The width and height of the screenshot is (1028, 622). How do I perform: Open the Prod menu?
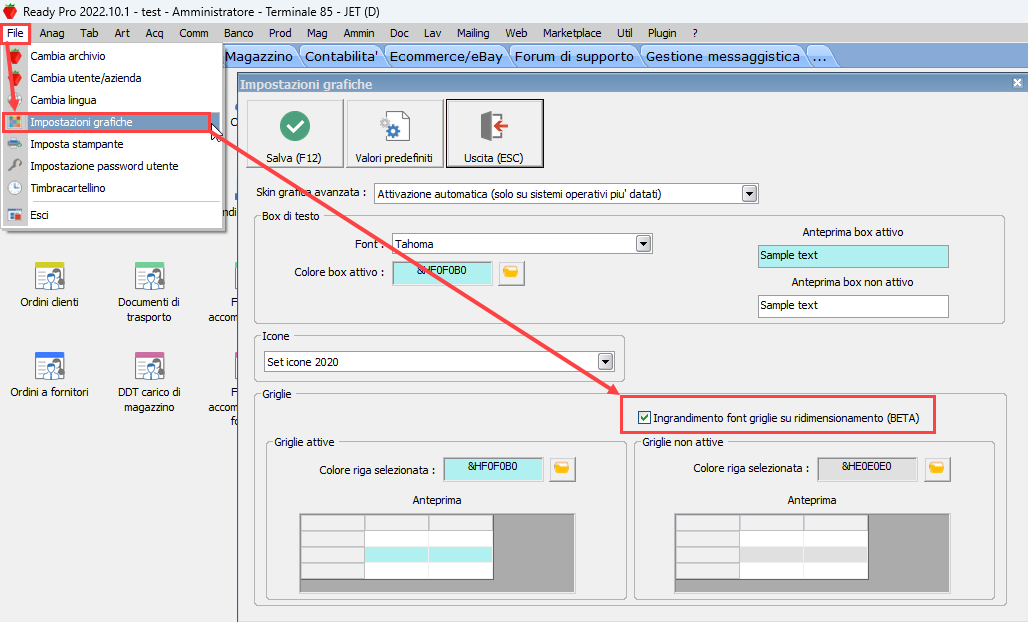point(280,33)
